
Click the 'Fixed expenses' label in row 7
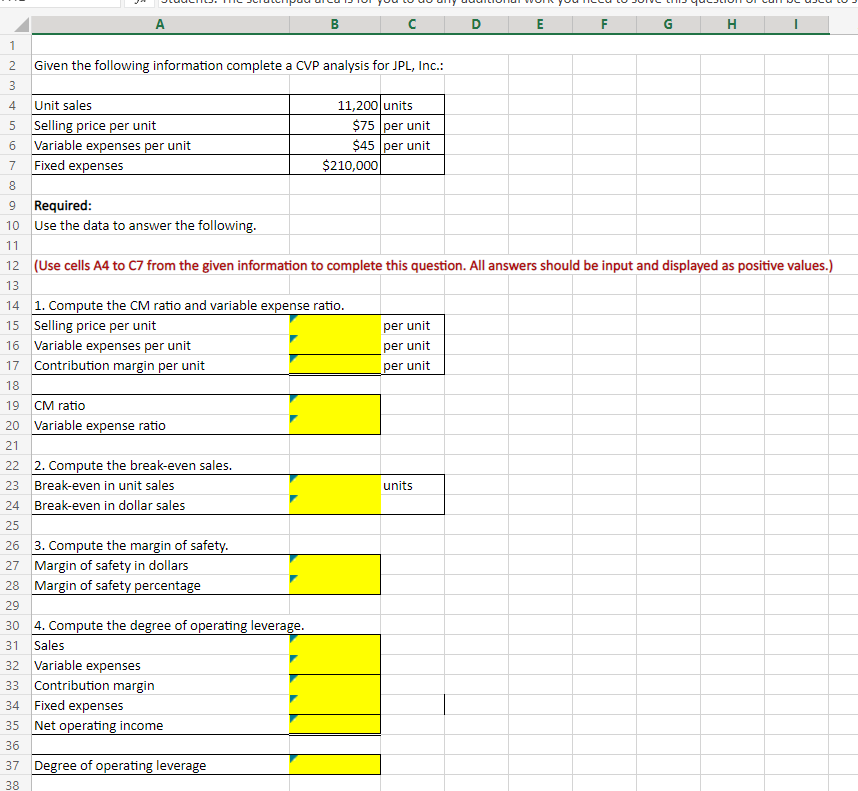(160, 165)
